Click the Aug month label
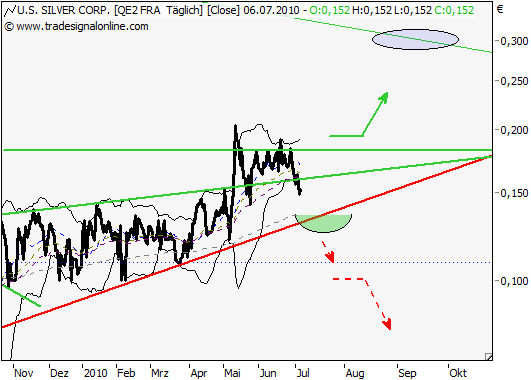This screenshot has width=531, height=380. click(x=355, y=373)
